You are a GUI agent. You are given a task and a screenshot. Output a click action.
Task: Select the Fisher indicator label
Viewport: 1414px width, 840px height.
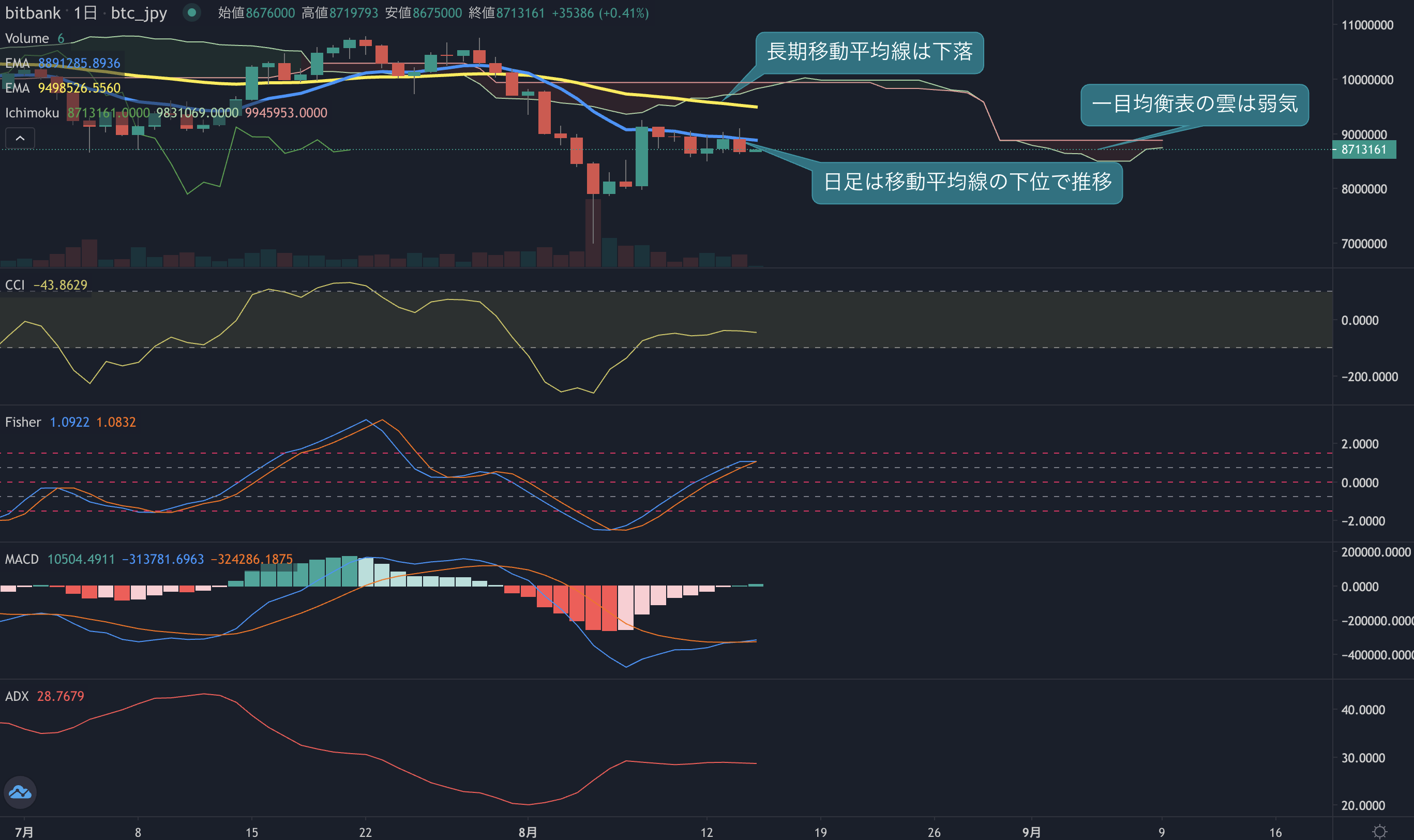pyautogui.click(x=23, y=422)
